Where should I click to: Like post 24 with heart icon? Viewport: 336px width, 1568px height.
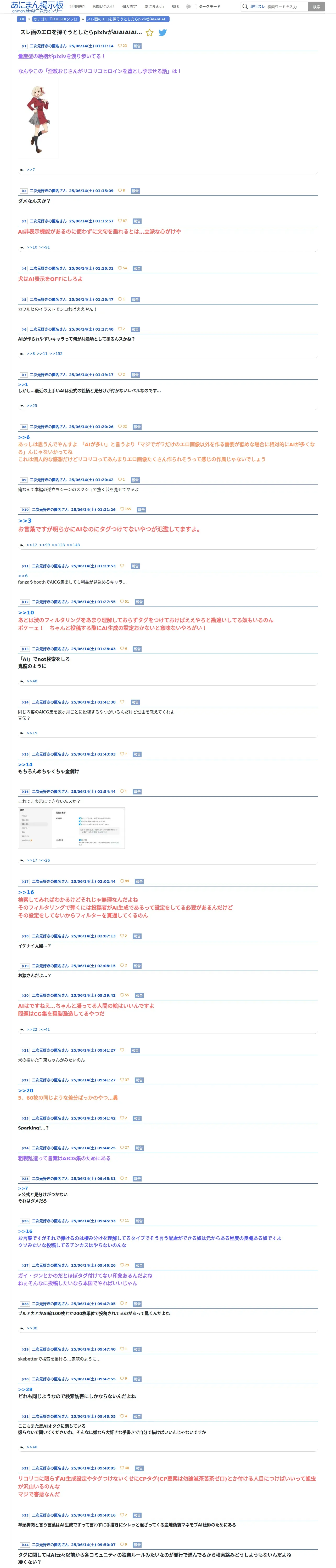pyautogui.click(x=122, y=1148)
